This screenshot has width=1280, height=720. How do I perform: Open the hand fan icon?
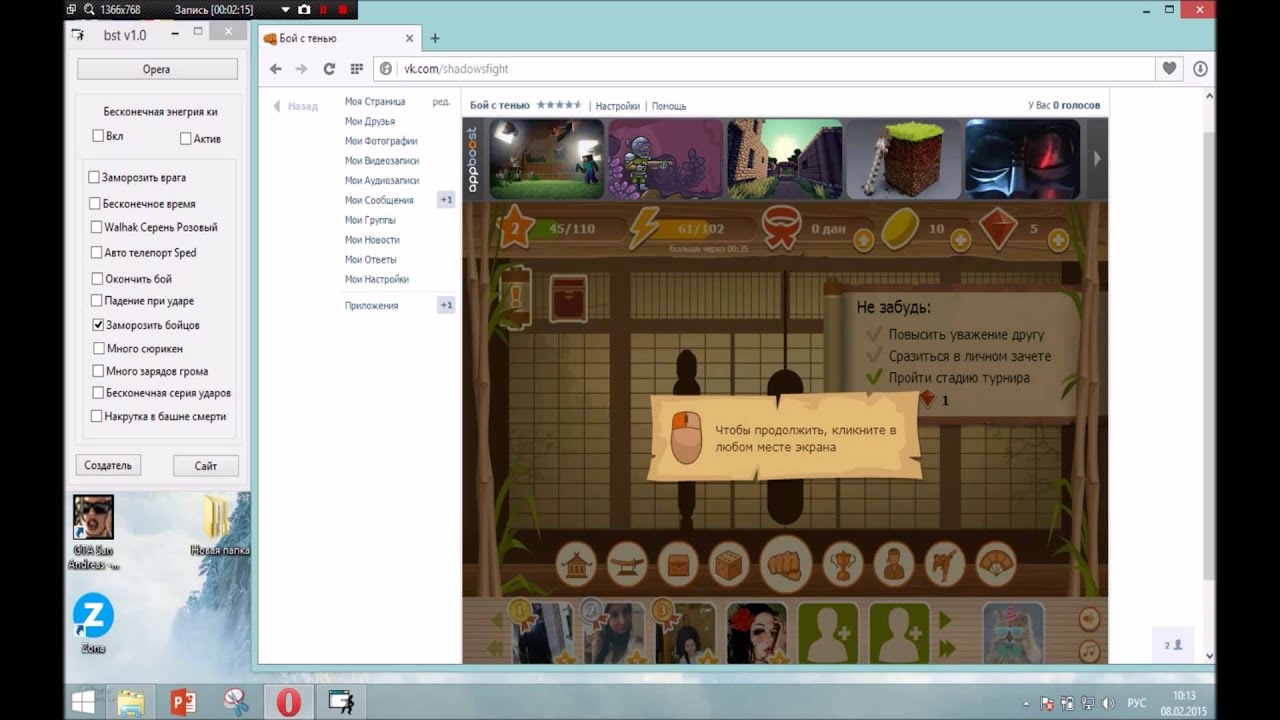[995, 565]
